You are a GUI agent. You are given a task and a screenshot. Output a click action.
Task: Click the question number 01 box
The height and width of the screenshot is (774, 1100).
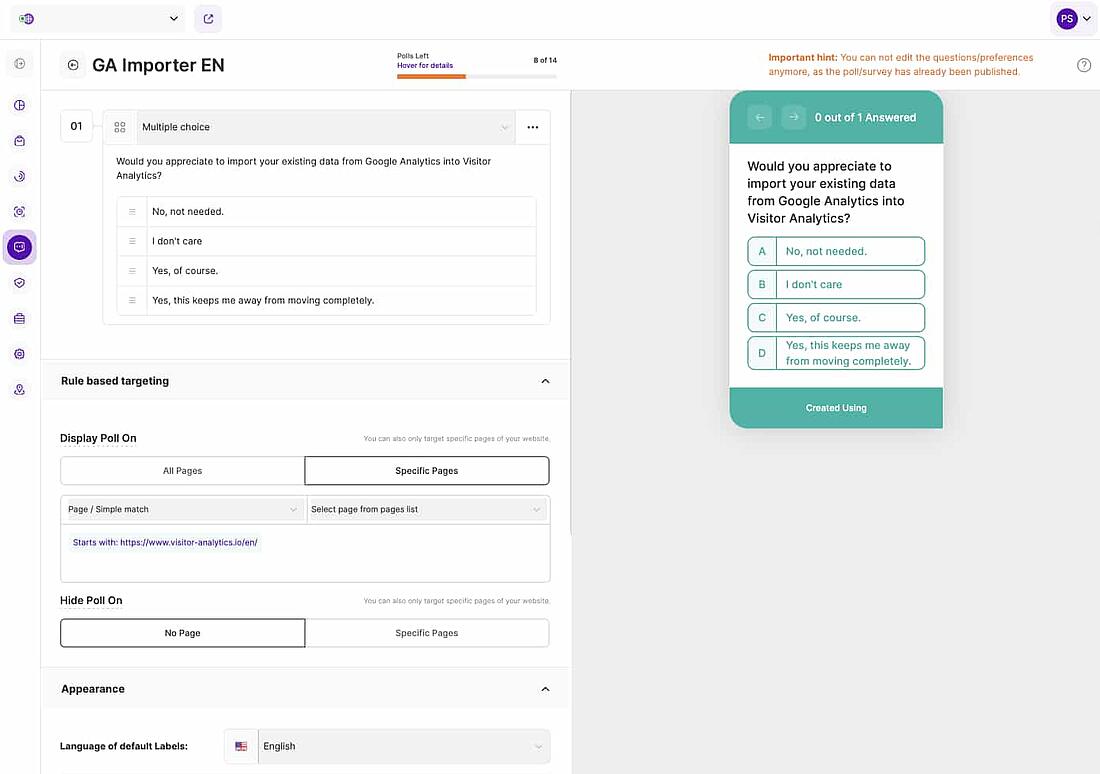click(76, 126)
